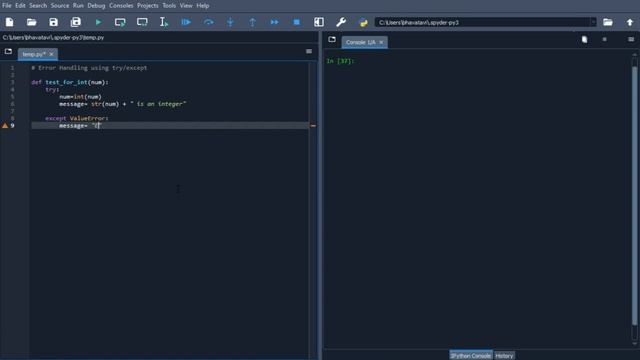Open the PYTHONPATH manager Python icon
The height and width of the screenshot is (360, 640).
click(363, 22)
